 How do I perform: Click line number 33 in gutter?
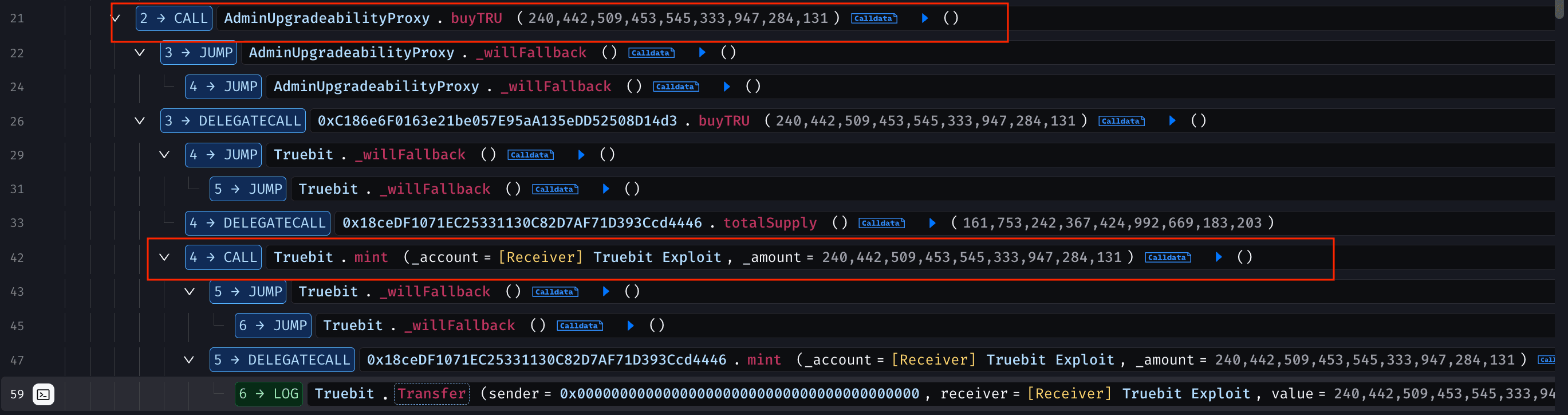point(17,223)
